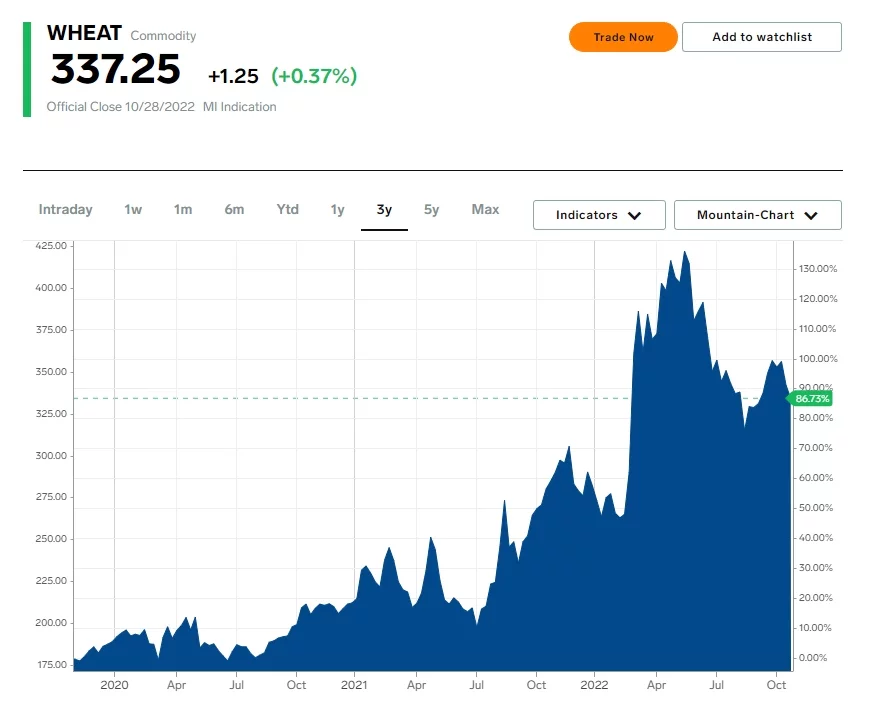Click the orange Trade Now button
Image resolution: width=877 pixels, height=707 pixels.
tap(623, 37)
